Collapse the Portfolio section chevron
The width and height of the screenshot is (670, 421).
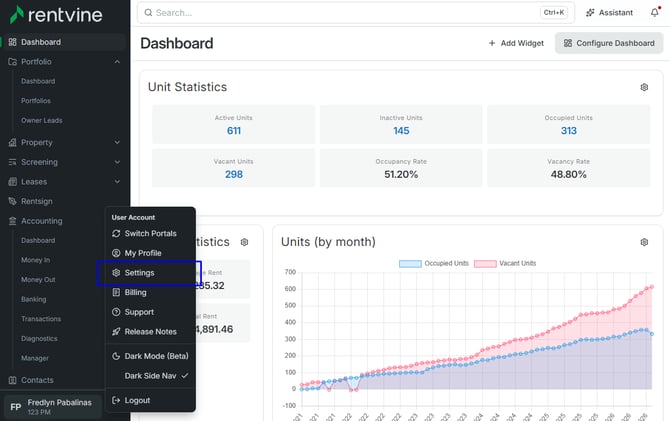click(117, 62)
